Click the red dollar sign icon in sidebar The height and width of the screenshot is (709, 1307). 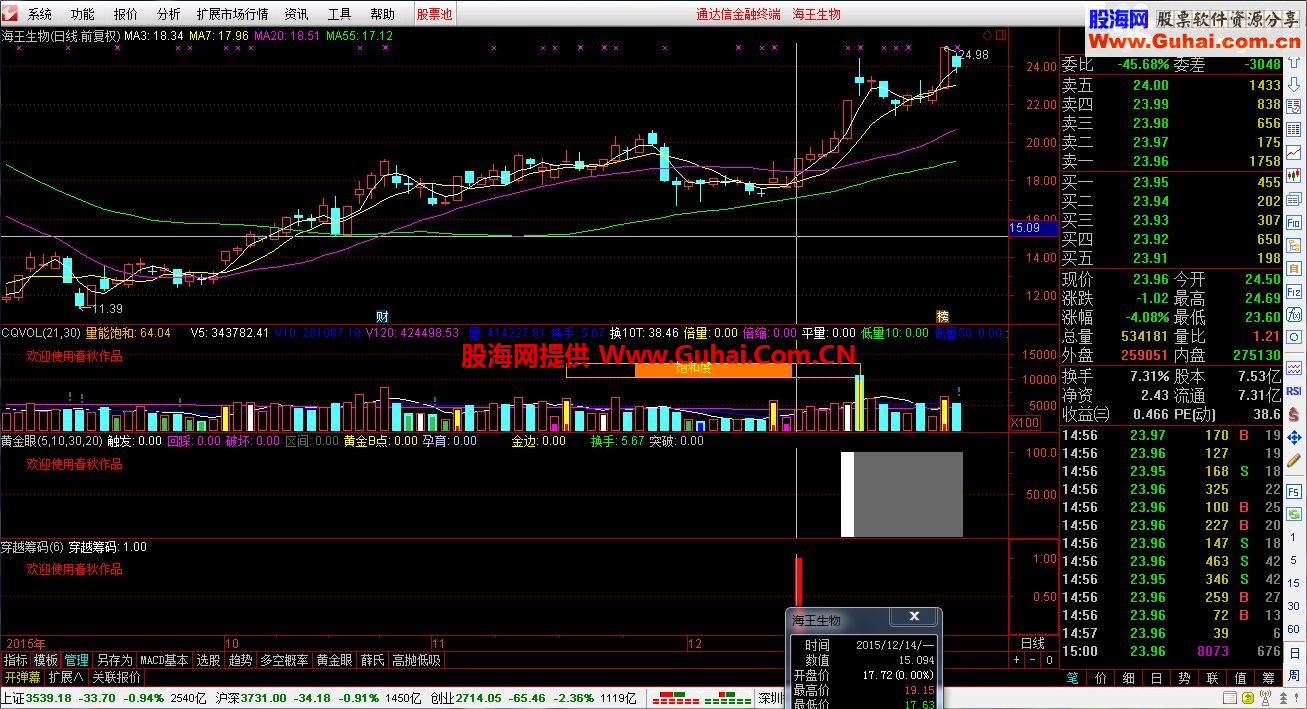pos(1294,414)
